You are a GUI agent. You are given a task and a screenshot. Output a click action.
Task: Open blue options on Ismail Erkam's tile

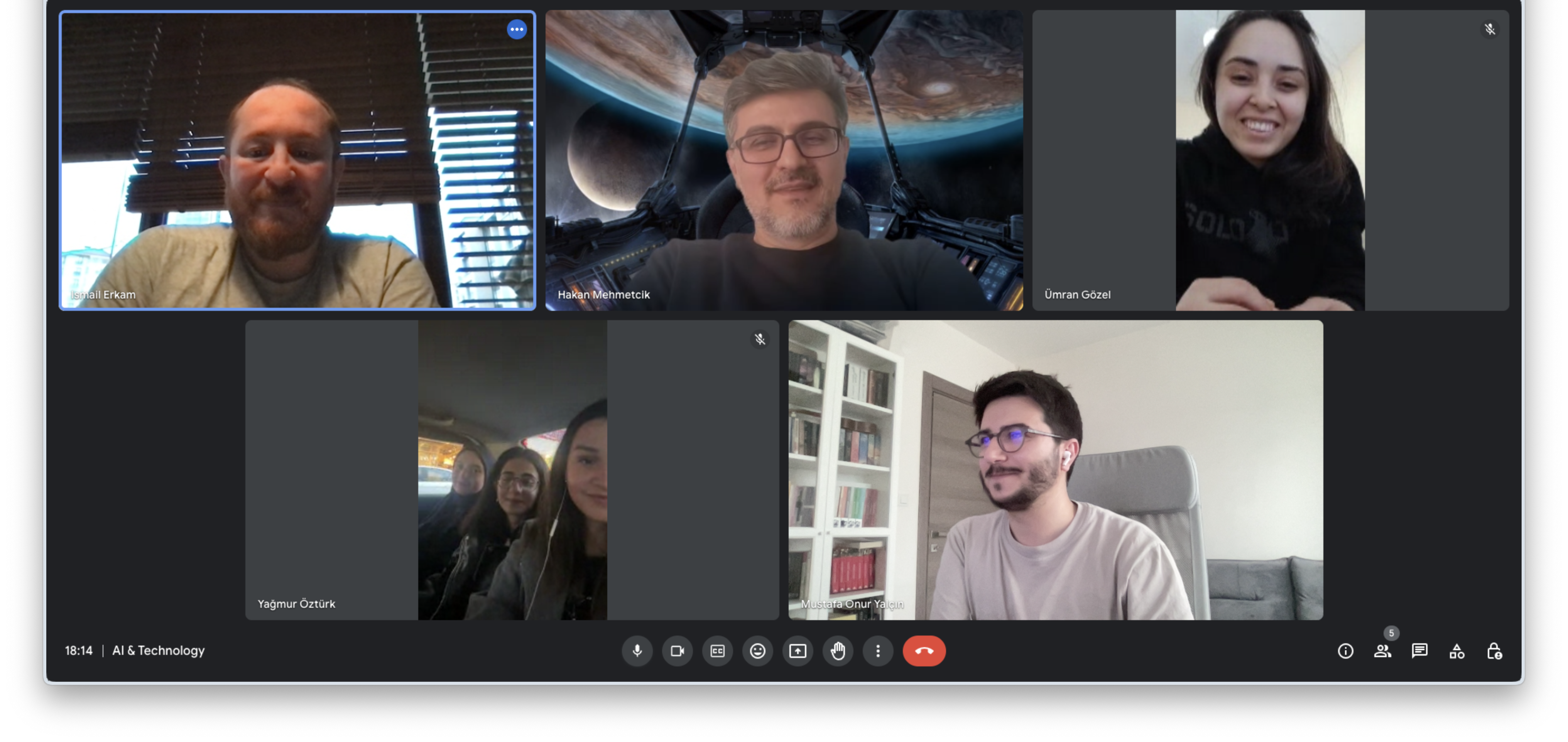coord(517,29)
